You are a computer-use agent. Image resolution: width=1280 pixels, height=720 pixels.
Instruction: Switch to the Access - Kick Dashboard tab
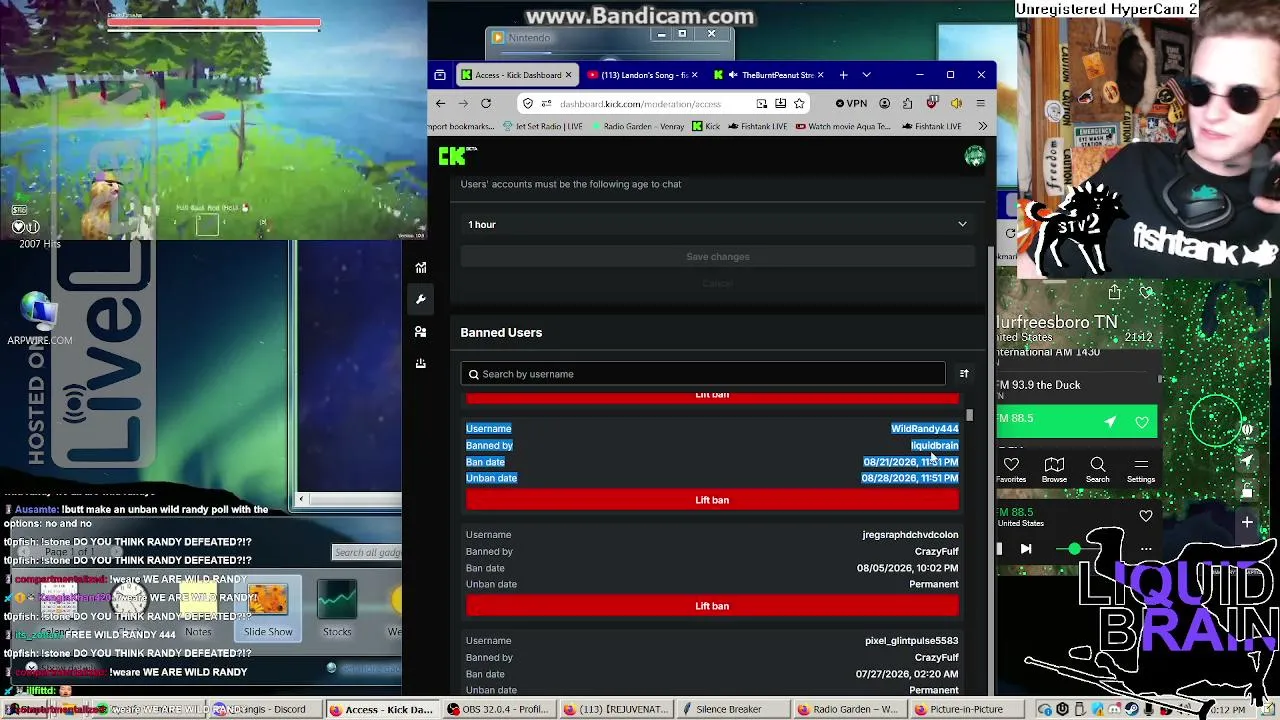[517, 75]
